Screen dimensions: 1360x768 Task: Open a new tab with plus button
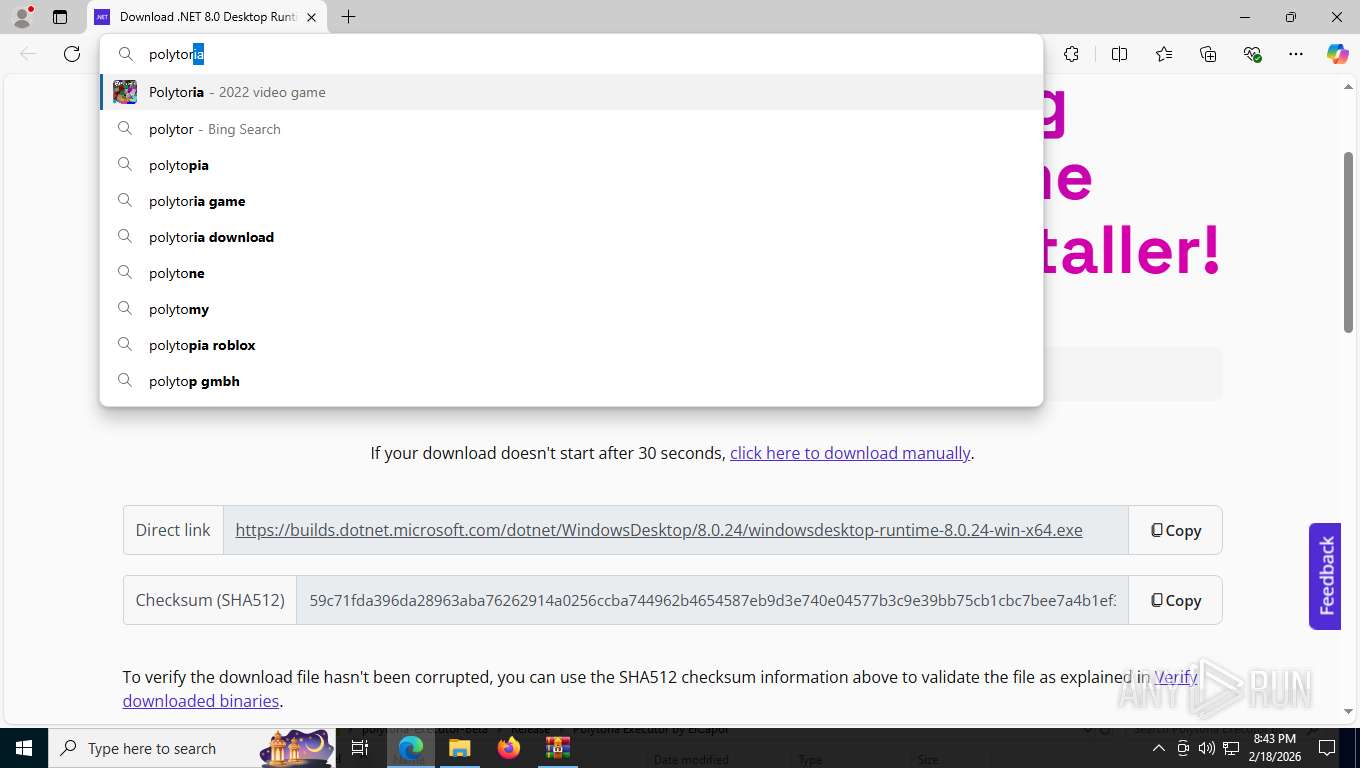pyautogui.click(x=348, y=17)
